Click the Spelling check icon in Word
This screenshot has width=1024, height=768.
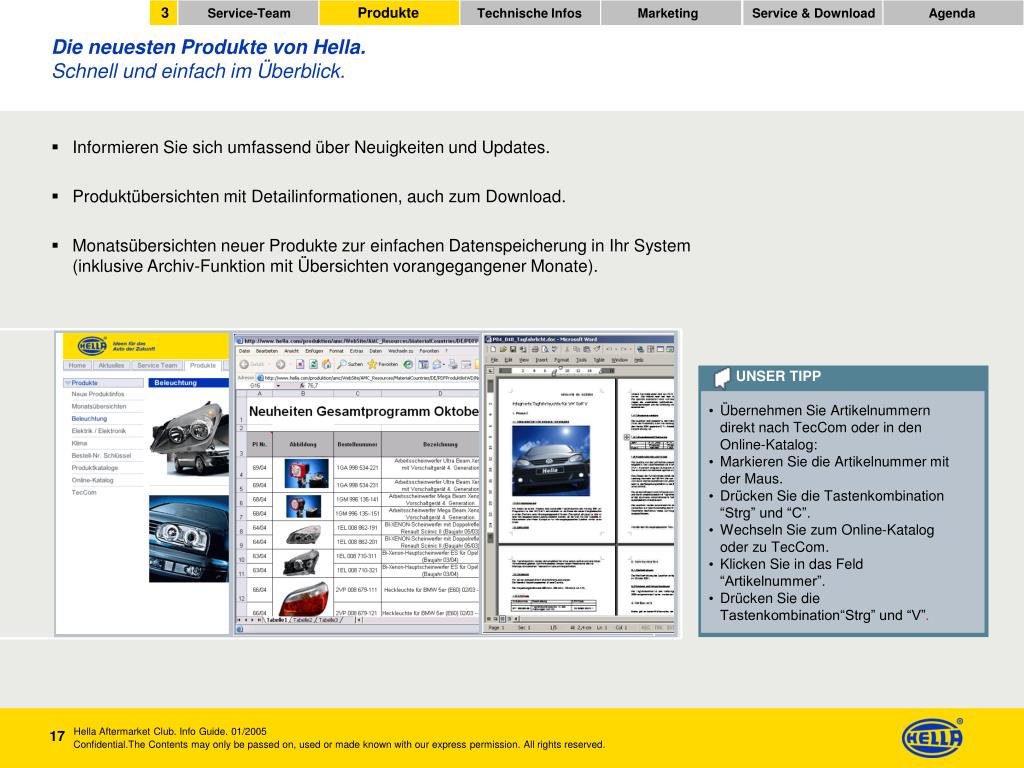pyautogui.click(x=554, y=349)
